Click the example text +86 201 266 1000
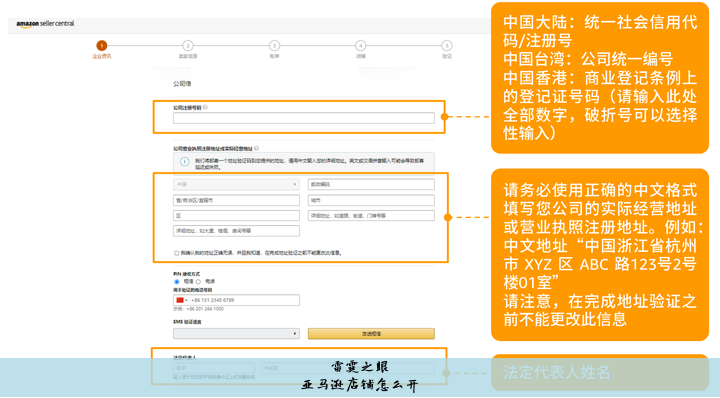The height and width of the screenshot is (398, 720). coord(205,309)
